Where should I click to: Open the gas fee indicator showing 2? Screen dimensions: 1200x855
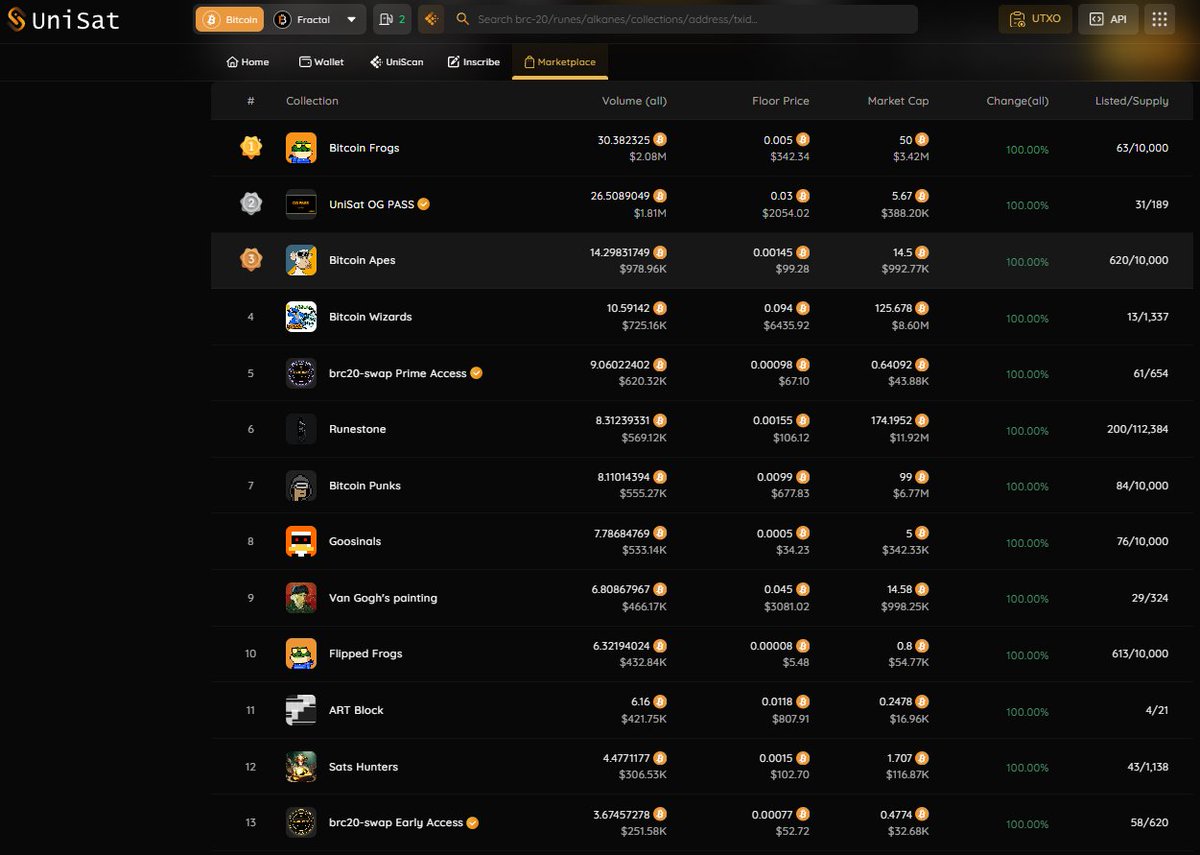coord(391,19)
